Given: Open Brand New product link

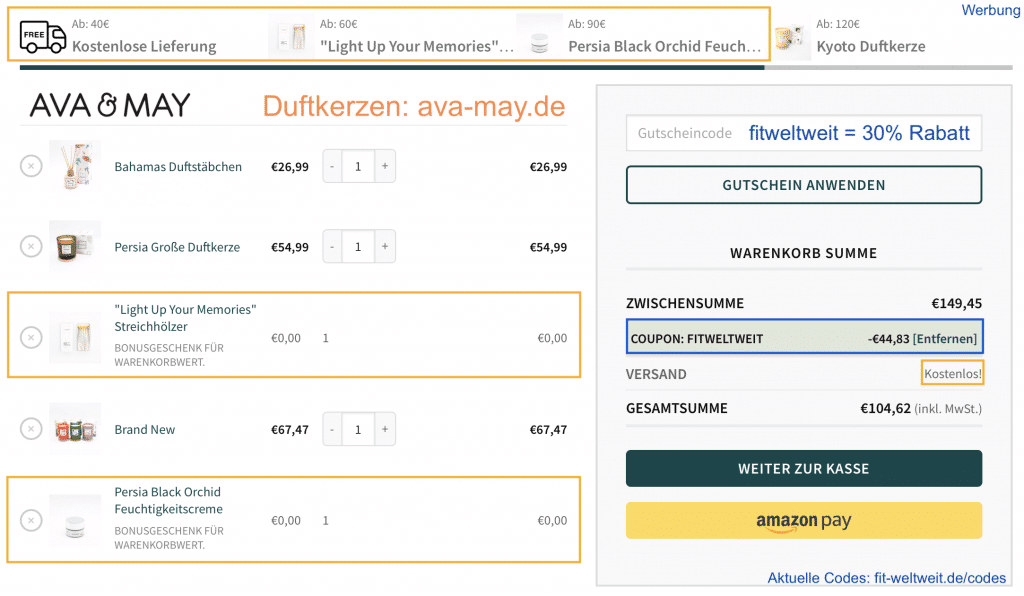Looking at the screenshot, I should coord(144,430).
